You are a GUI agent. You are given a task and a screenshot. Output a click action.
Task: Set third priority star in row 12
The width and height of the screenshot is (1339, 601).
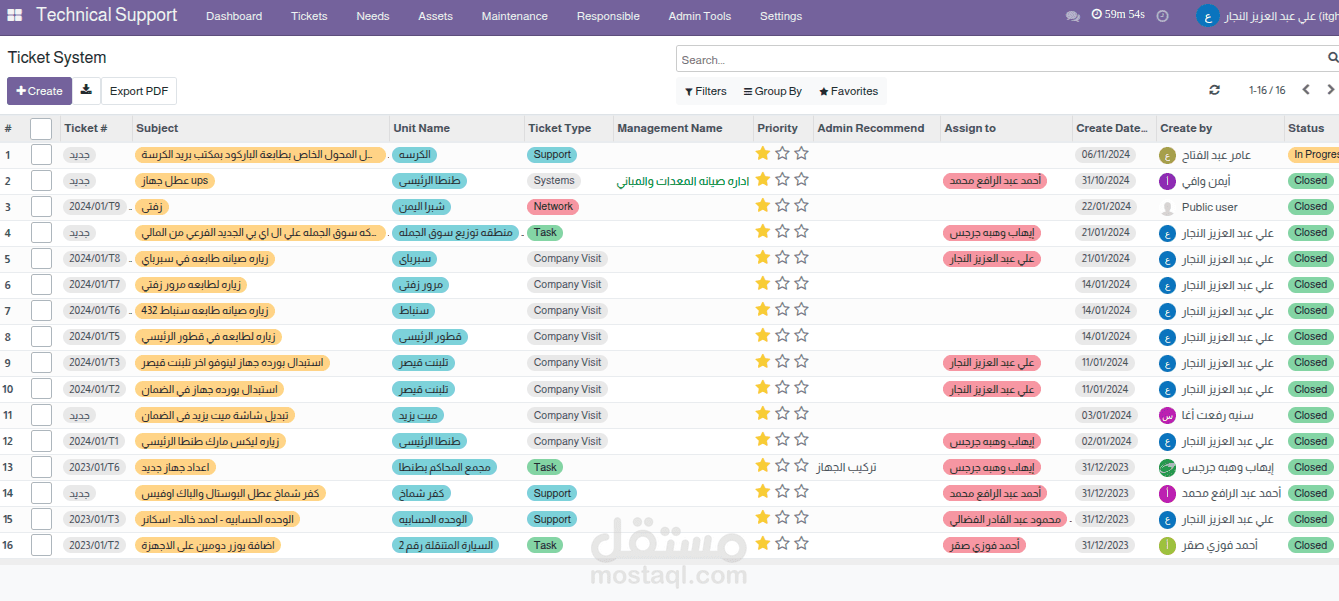point(801,440)
